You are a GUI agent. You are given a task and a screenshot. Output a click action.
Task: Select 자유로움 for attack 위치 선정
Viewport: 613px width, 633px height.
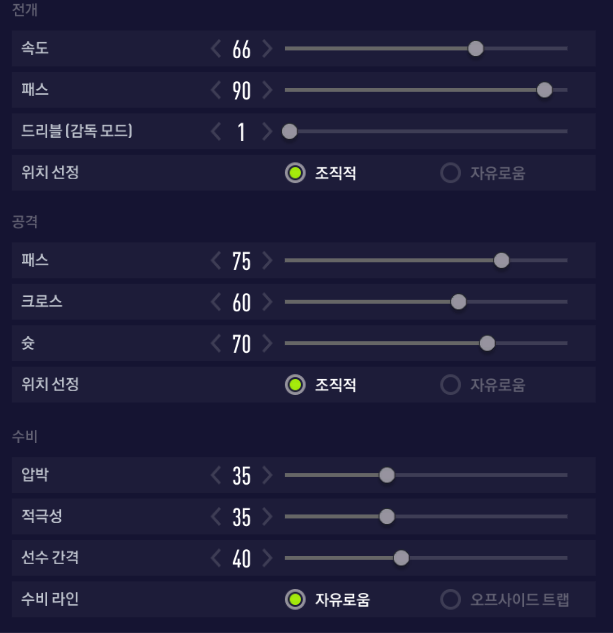pos(451,385)
